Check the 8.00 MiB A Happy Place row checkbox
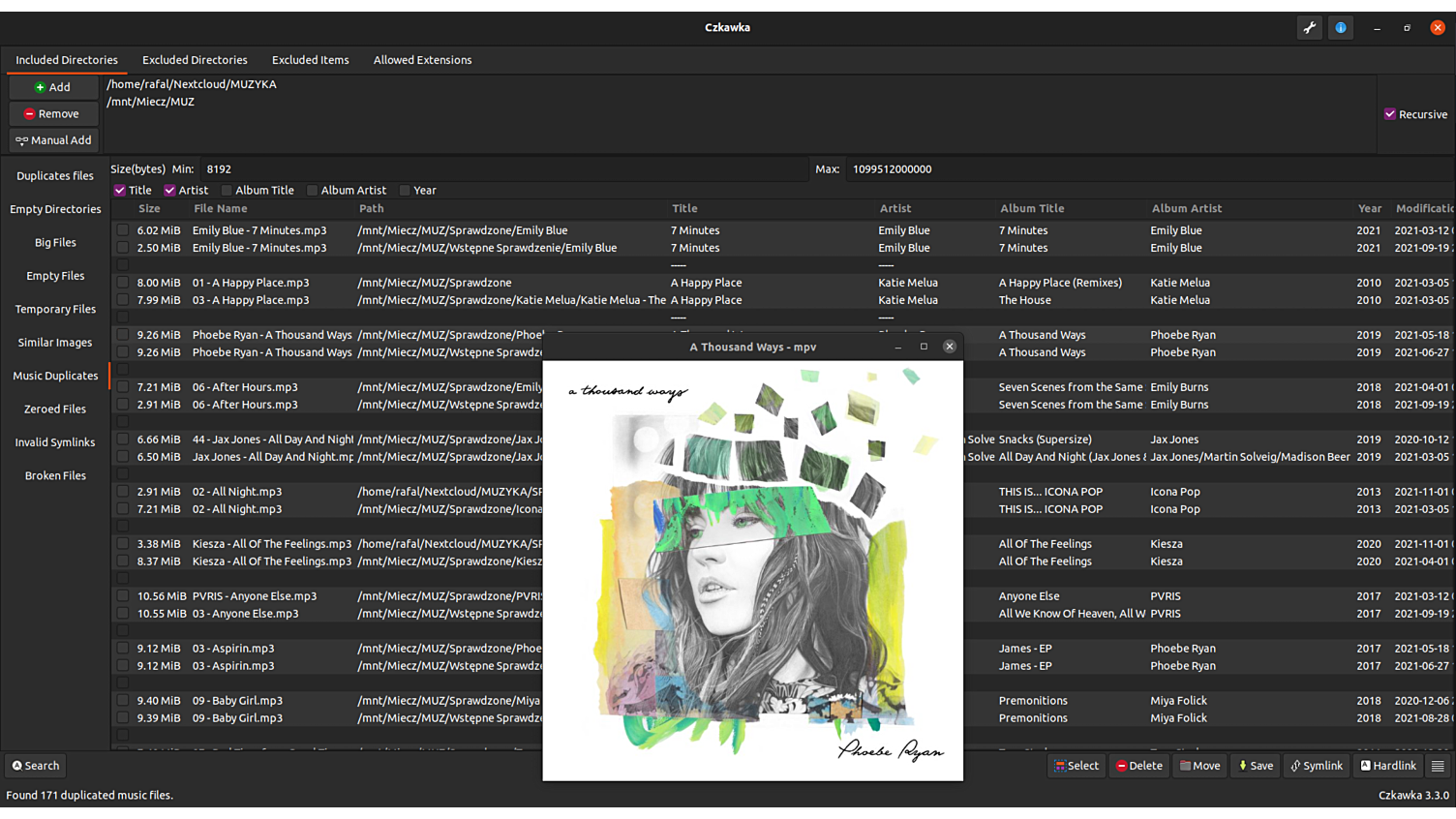This screenshot has width=1456, height=819. [123, 283]
